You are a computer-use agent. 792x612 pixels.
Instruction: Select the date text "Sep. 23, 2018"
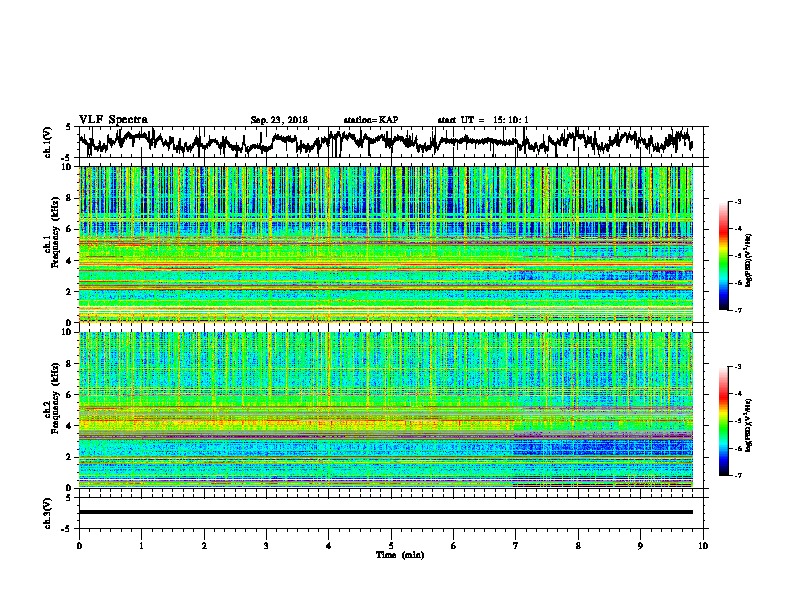(279, 120)
